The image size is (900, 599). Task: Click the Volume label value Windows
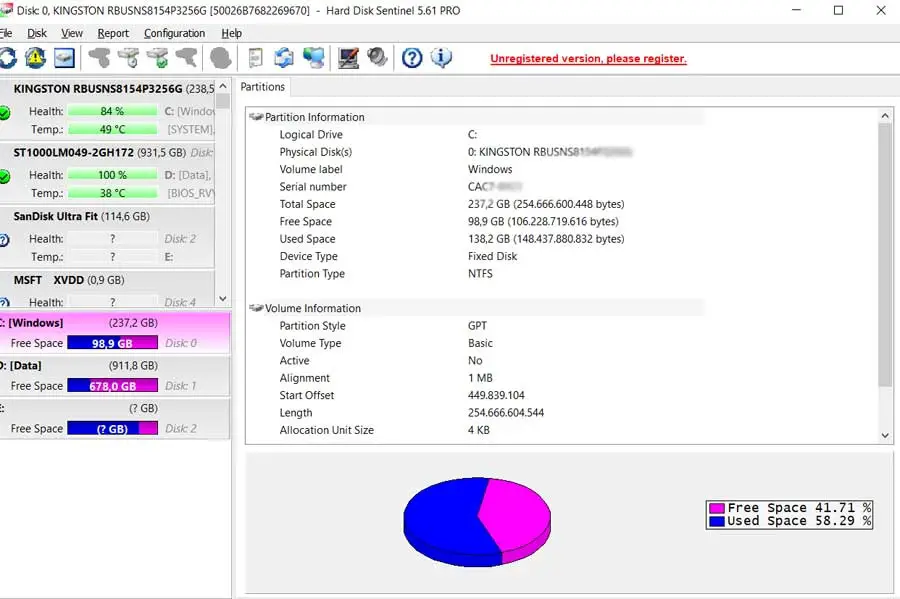pyautogui.click(x=490, y=169)
